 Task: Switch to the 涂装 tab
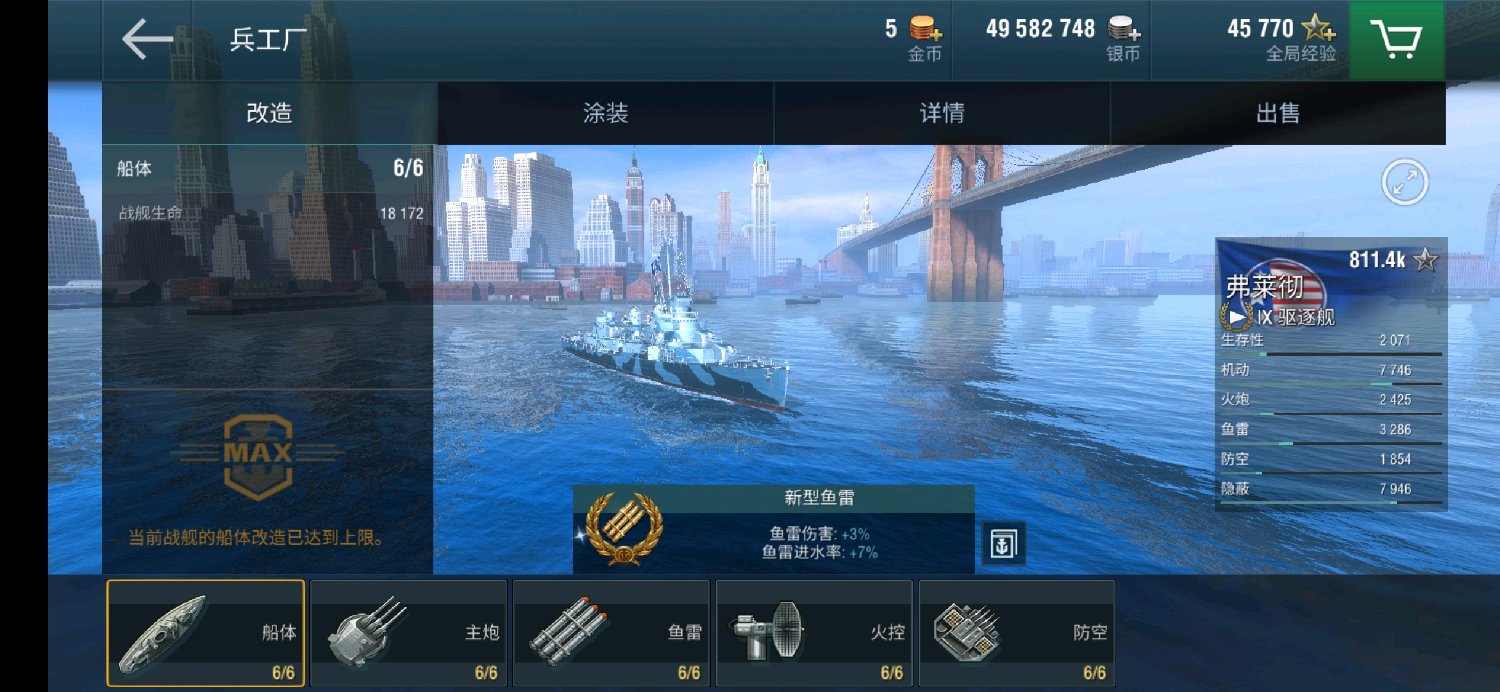[x=606, y=113]
